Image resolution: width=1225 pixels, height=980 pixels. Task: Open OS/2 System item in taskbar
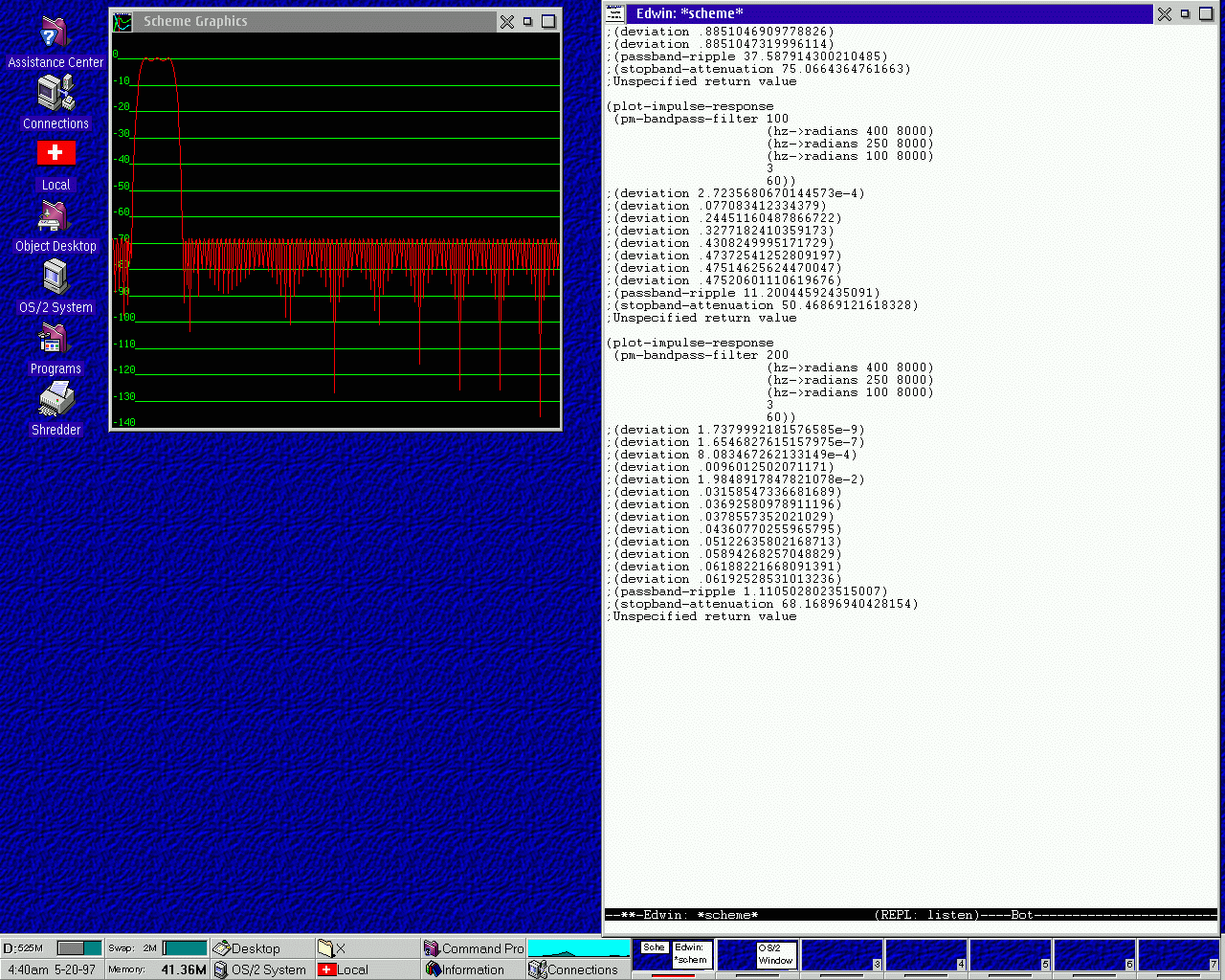pos(260,969)
